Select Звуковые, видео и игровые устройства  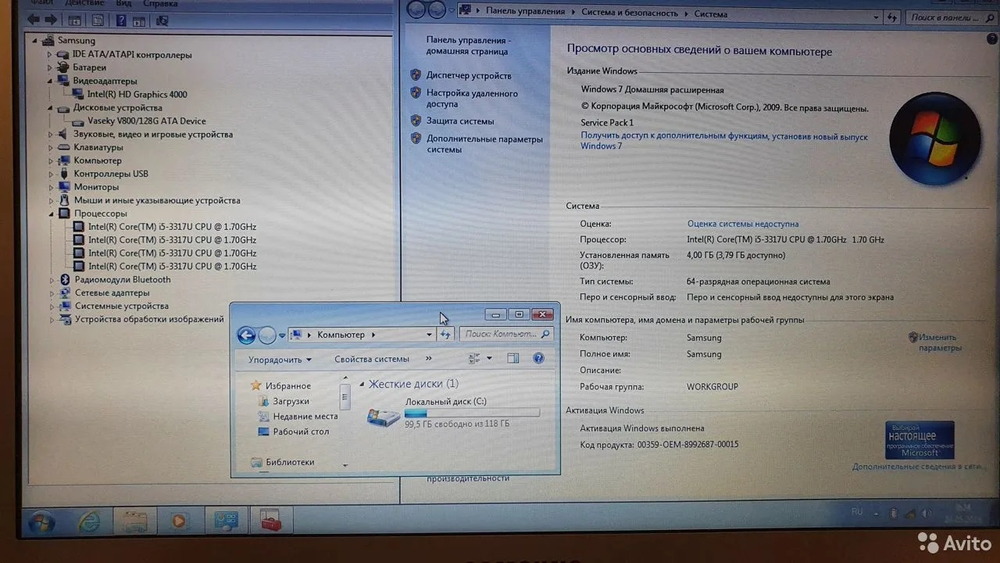(153, 135)
